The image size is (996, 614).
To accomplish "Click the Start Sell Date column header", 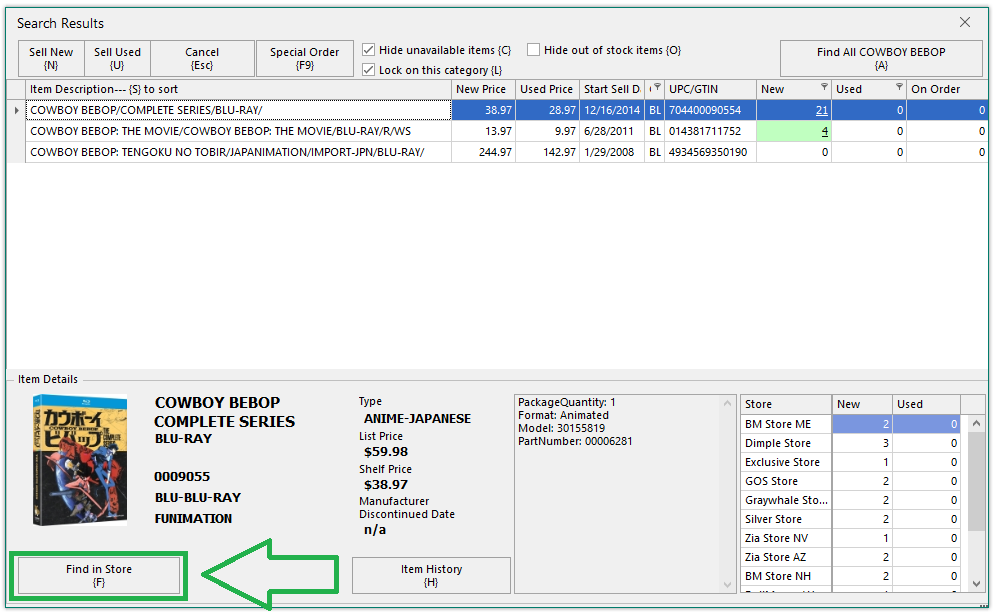I will tap(612, 90).
